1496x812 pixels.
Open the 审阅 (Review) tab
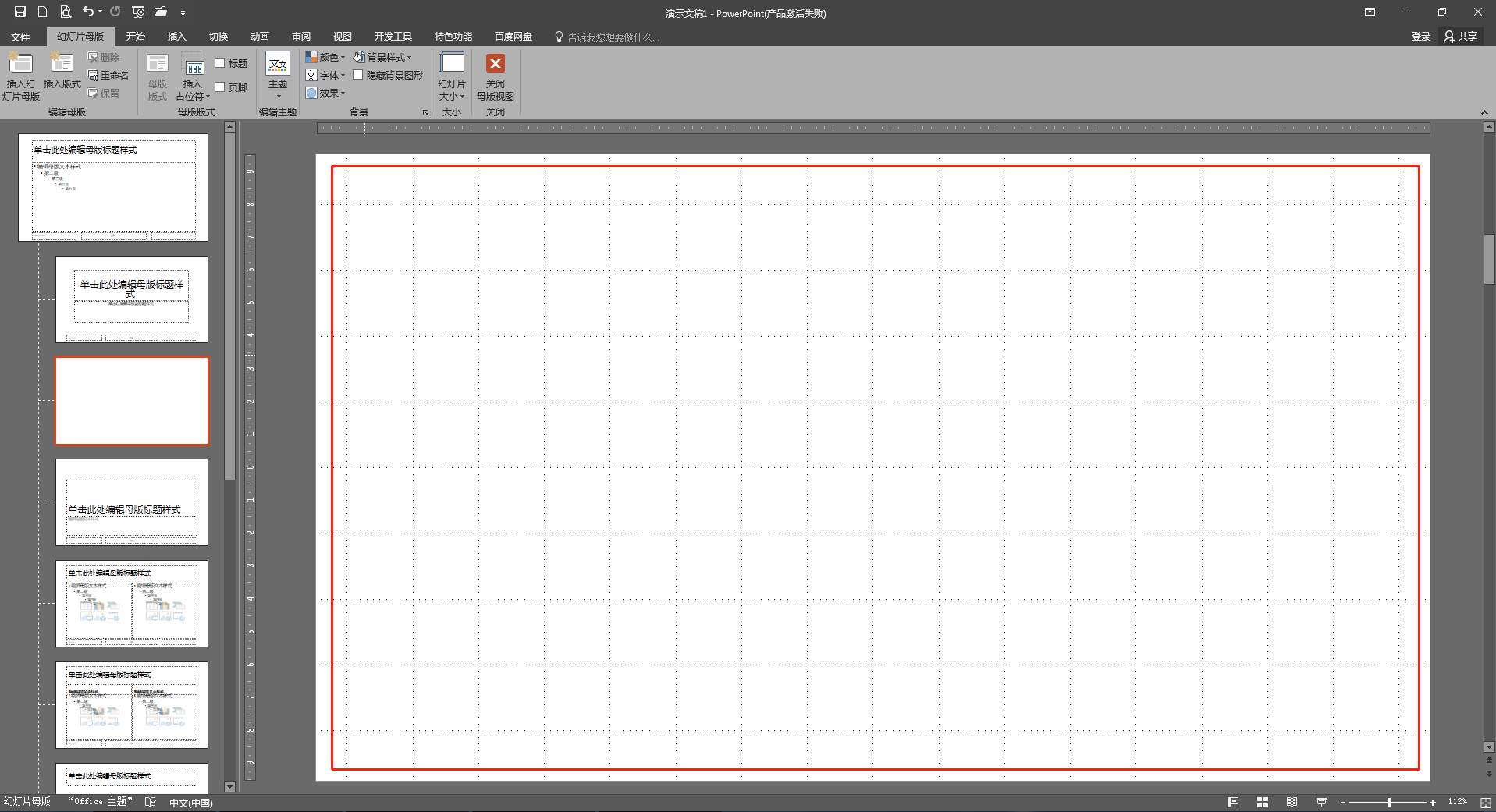pyautogui.click(x=301, y=37)
